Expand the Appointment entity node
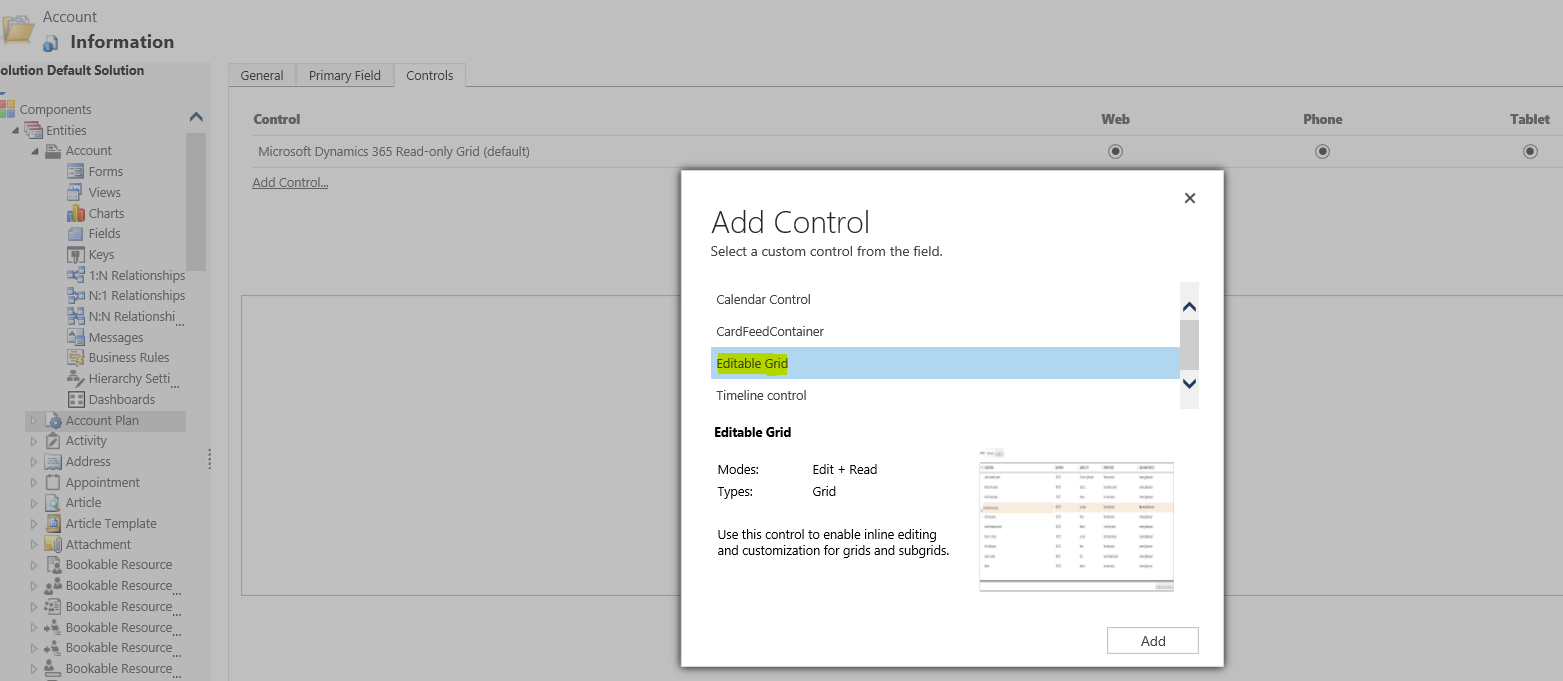The image size is (1563, 681). point(33,482)
